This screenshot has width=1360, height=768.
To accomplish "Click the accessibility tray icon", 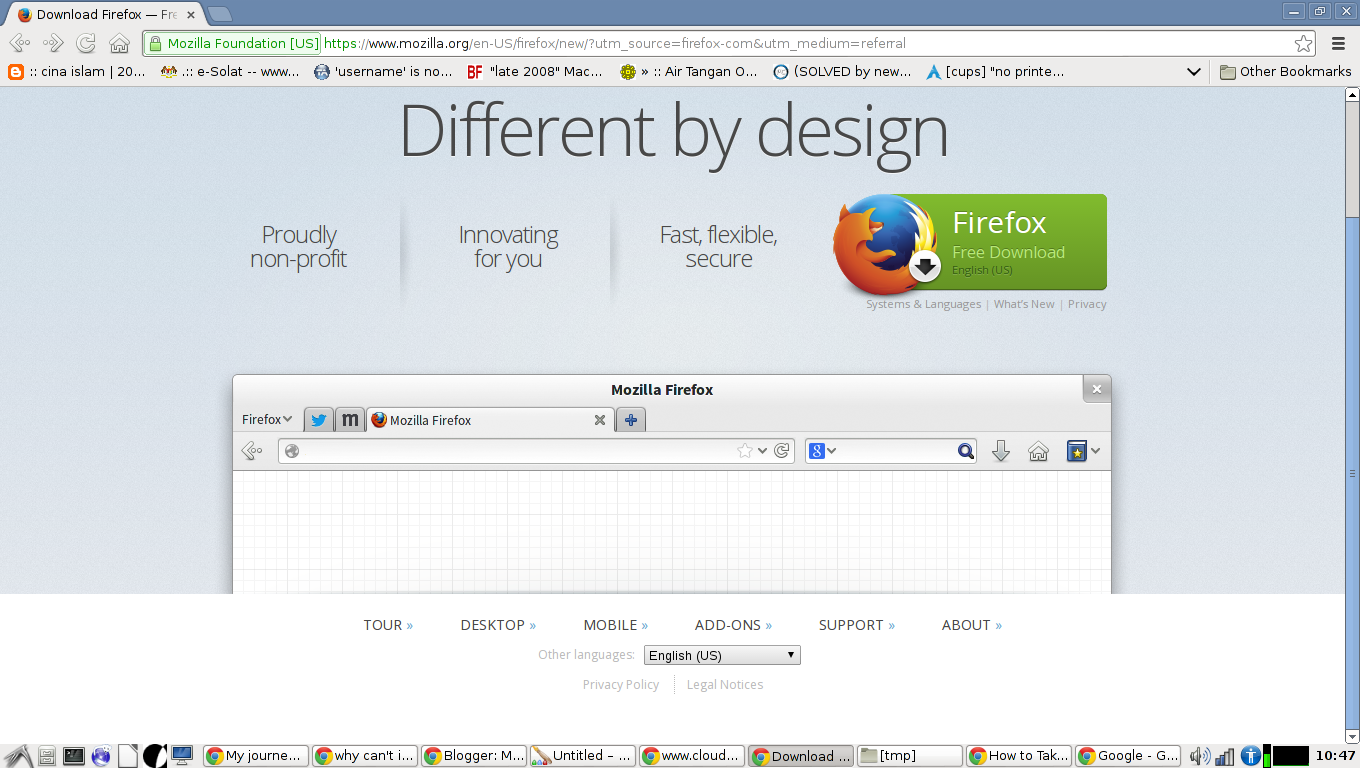I will pyautogui.click(x=1250, y=756).
